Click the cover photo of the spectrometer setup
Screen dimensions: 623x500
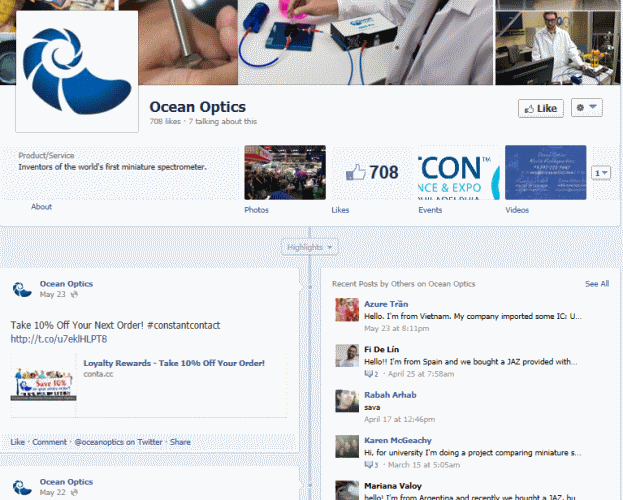[x=366, y=42]
